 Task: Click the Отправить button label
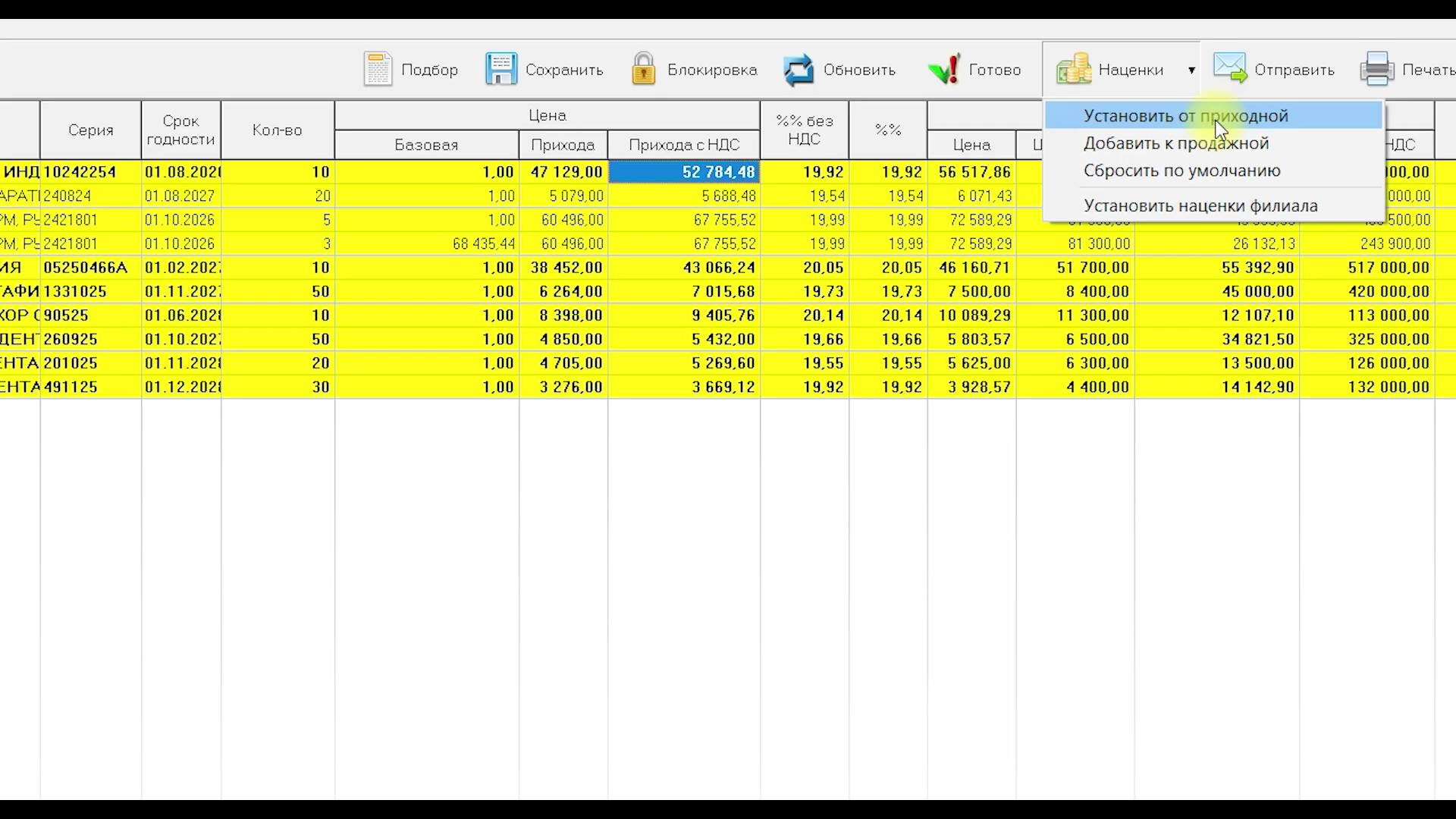click(x=1294, y=70)
